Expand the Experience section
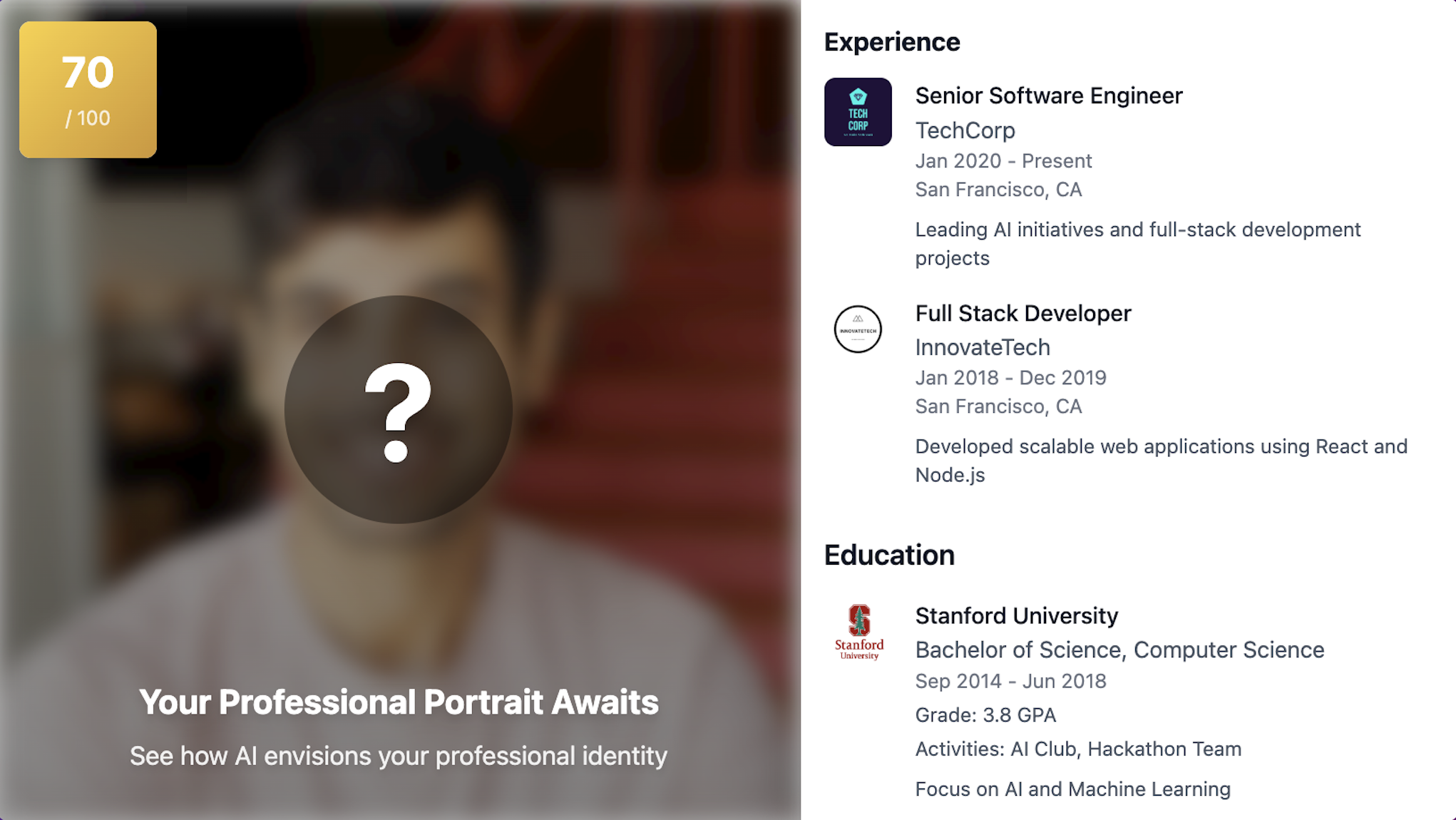 pyautogui.click(x=892, y=41)
